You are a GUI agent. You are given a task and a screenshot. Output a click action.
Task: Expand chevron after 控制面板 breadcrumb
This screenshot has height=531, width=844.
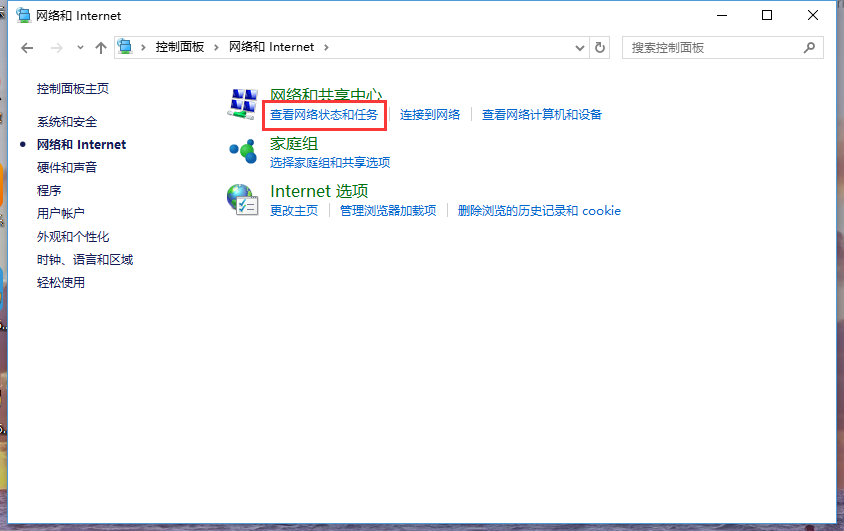pyautogui.click(x=216, y=47)
